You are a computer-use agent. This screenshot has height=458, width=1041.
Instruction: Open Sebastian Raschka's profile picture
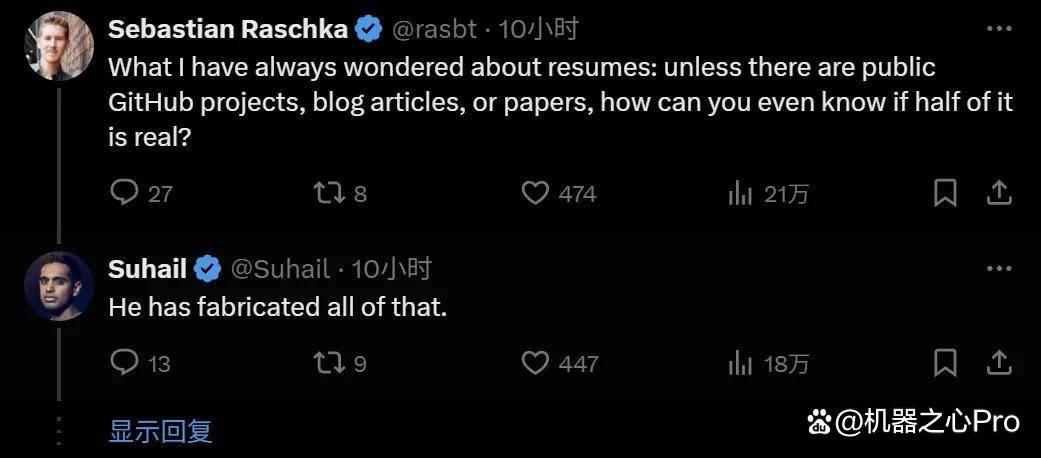click(x=58, y=45)
